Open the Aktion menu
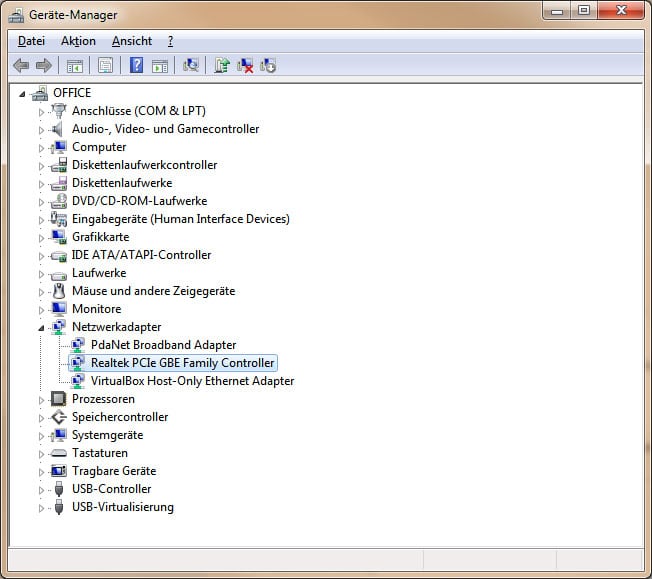 (x=78, y=41)
